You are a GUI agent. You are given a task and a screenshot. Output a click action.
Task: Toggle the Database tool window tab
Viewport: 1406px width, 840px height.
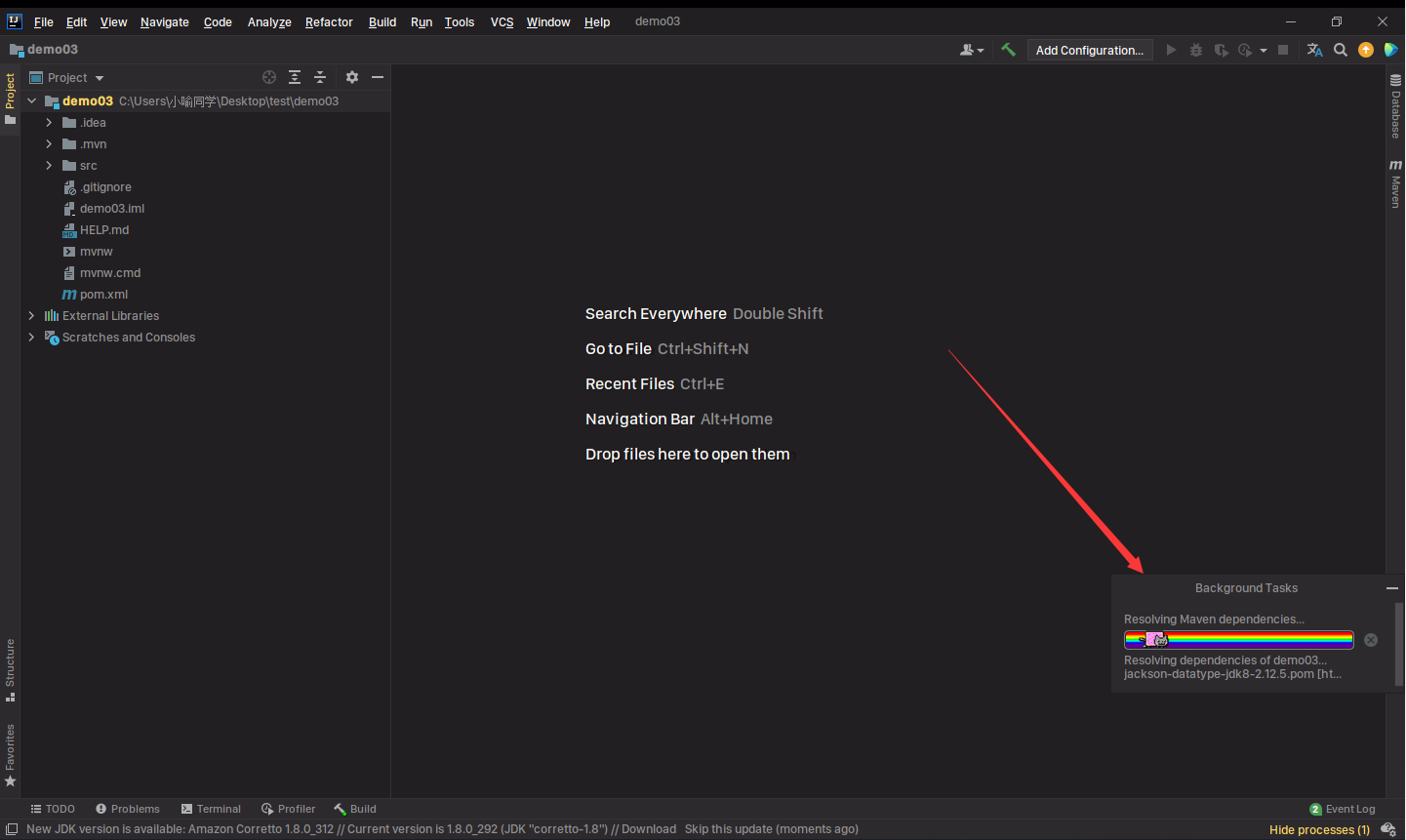(1395, 107)
